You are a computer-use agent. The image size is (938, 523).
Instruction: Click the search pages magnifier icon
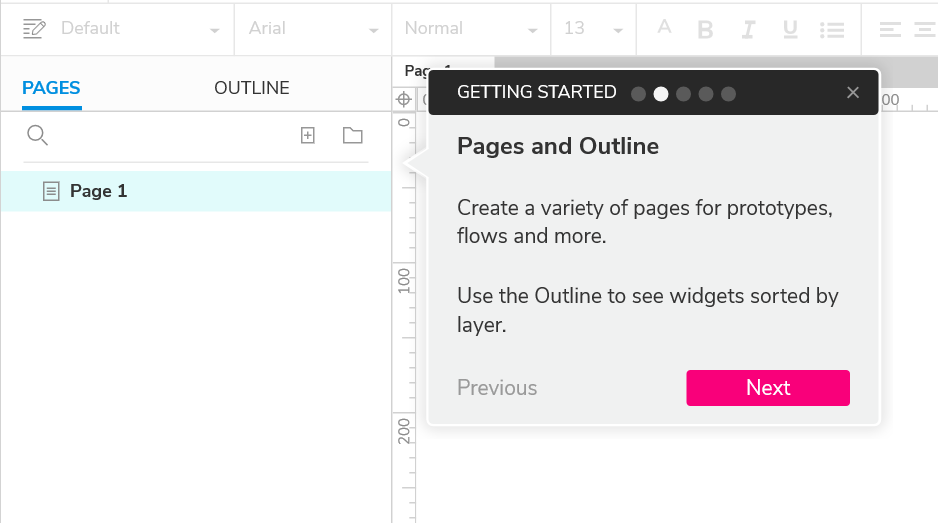click(x=37, y=135)
